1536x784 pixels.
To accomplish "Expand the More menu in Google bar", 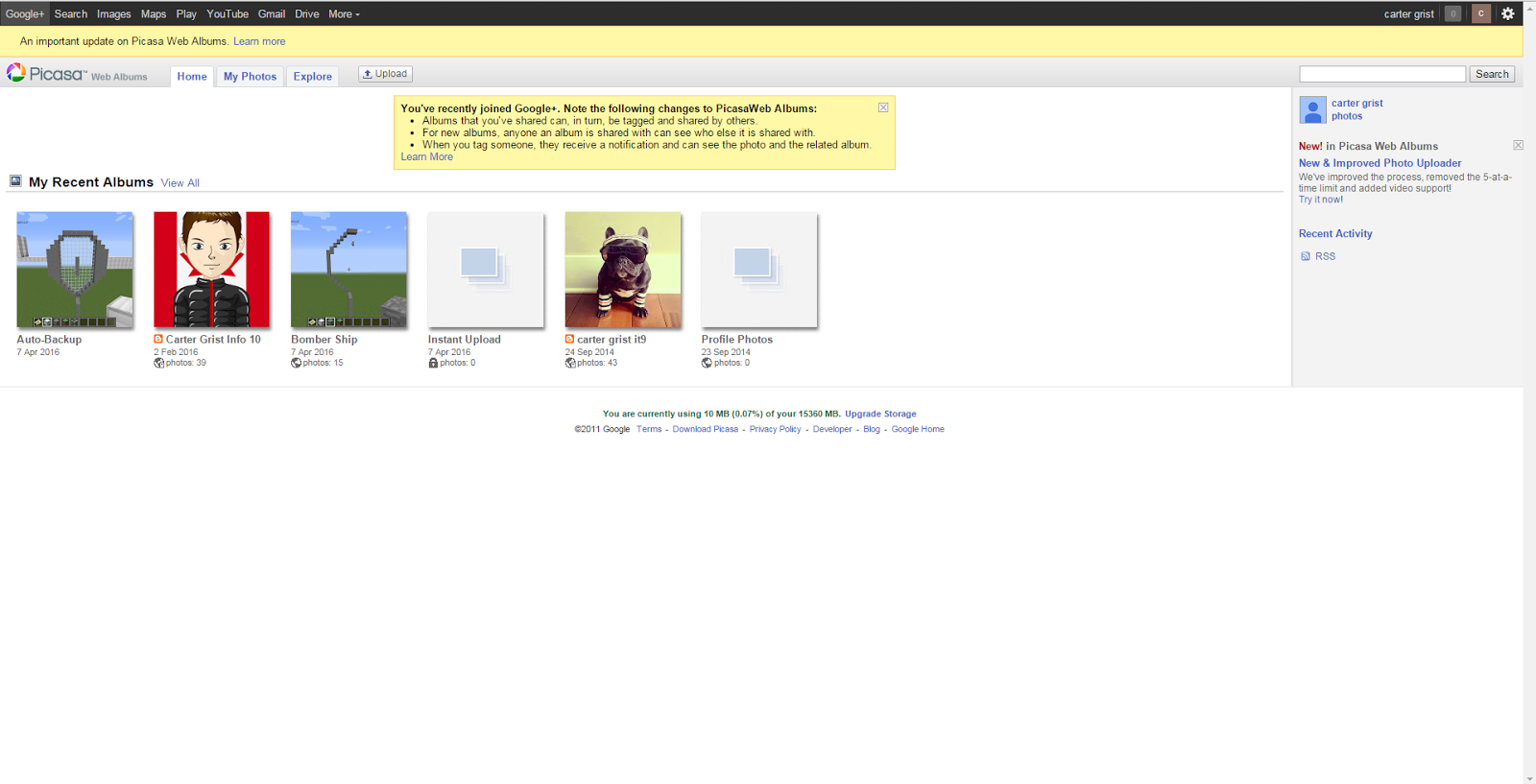I will pos(344,13).
